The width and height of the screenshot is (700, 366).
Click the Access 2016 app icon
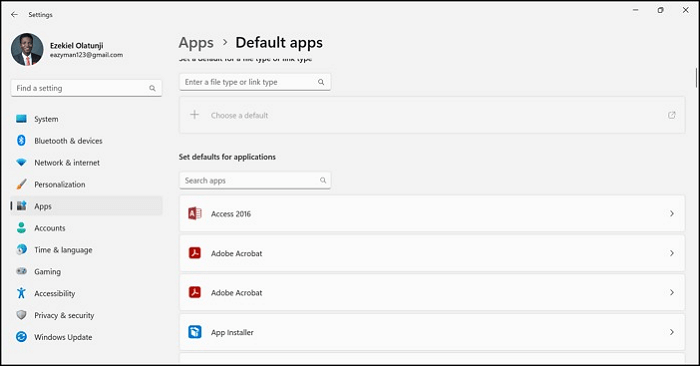[195, 213]
